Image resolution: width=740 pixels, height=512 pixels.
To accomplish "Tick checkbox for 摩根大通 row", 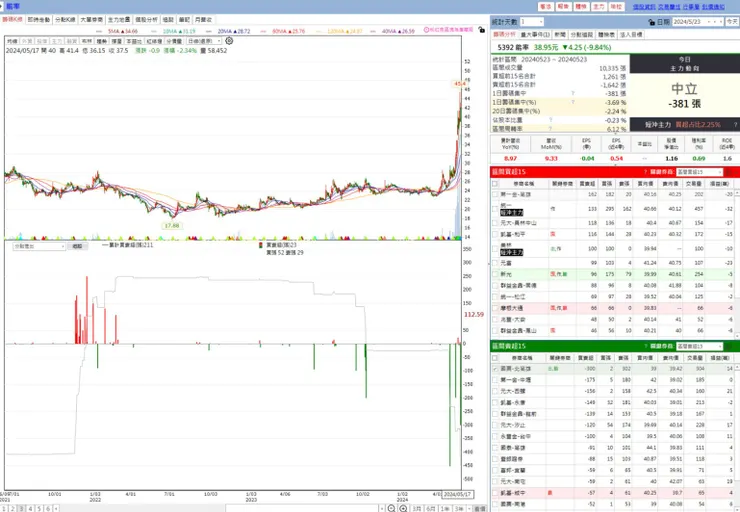I will click(495, 308).
